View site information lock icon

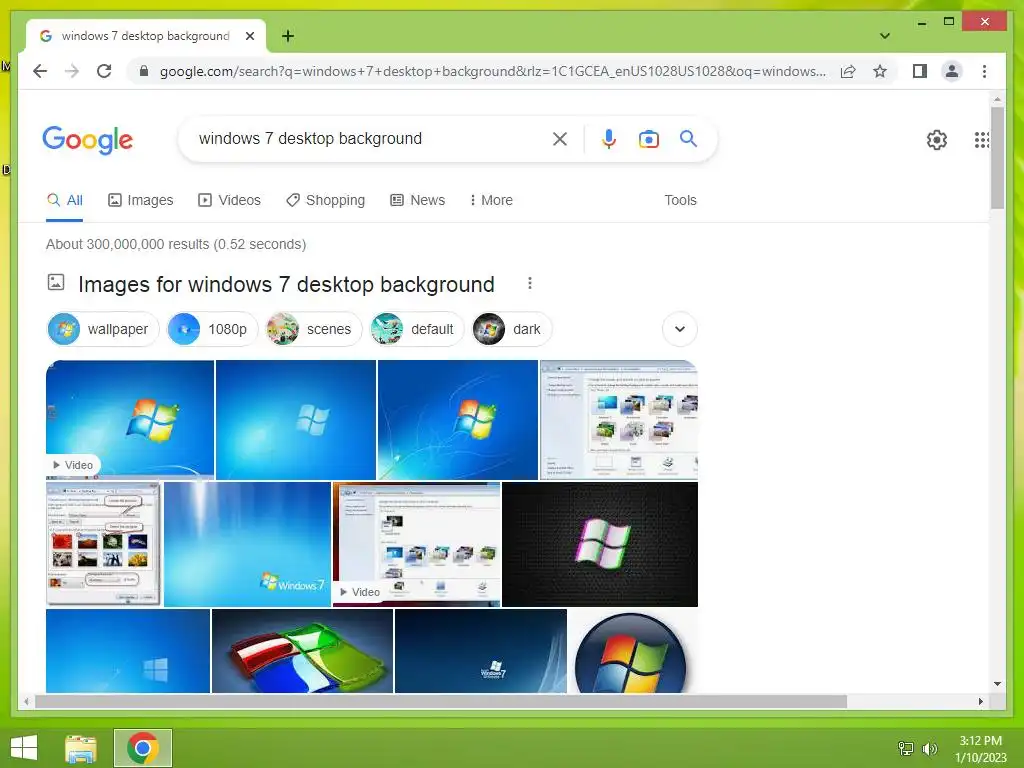coord(144,71)
